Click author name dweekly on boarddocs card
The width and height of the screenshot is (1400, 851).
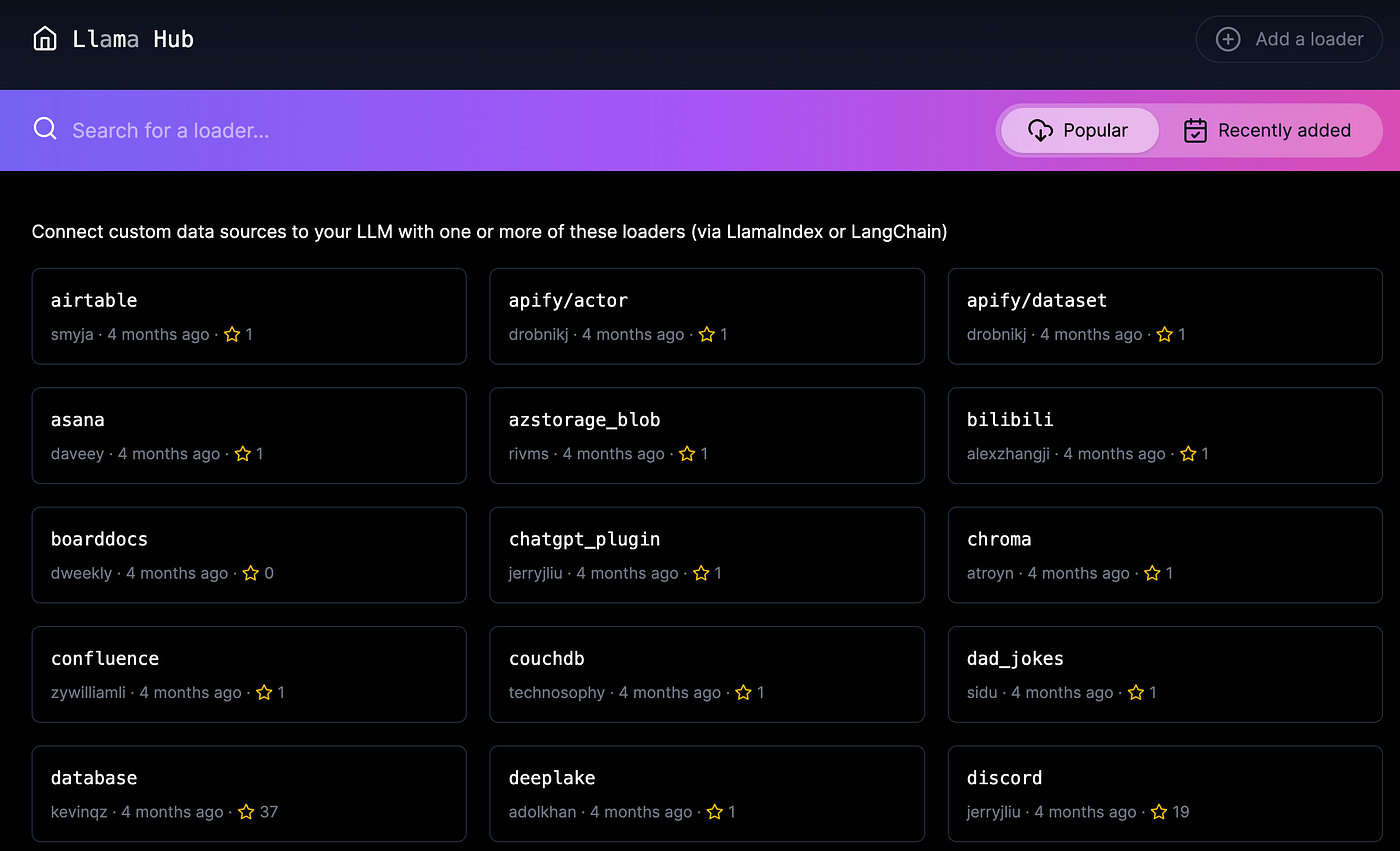pos(81,573)
